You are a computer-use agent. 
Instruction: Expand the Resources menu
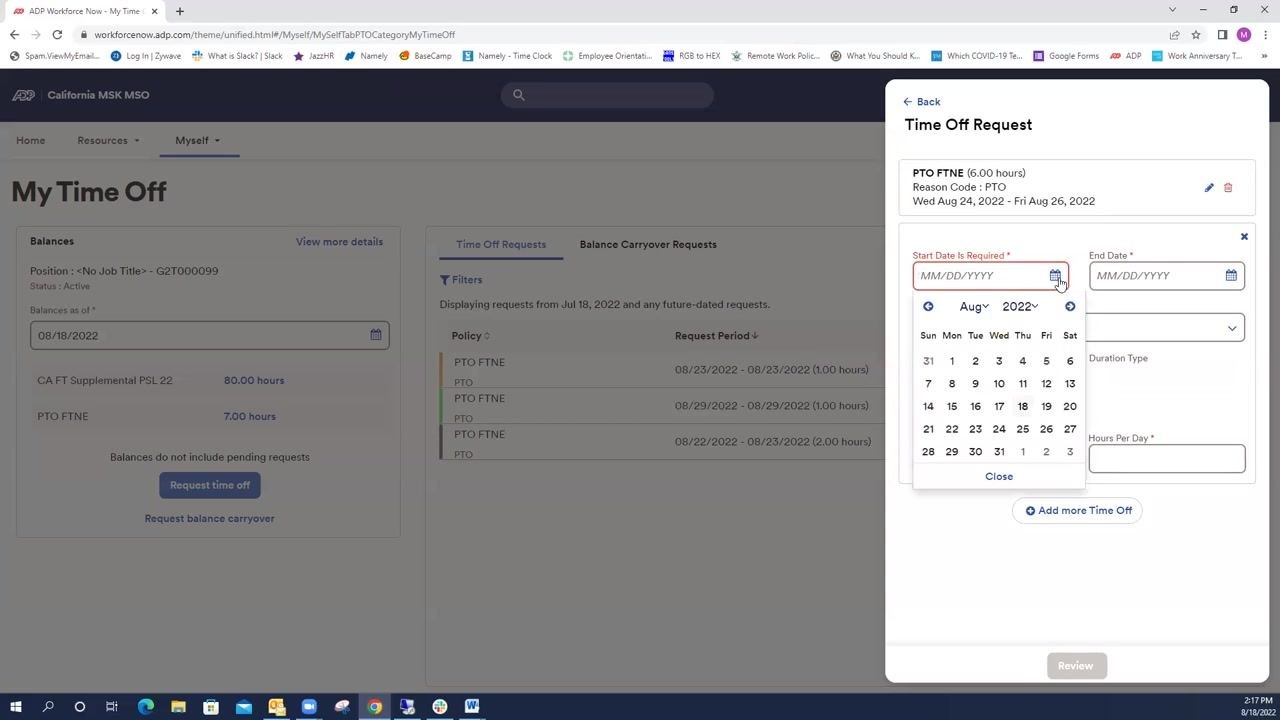pos(108,141)
